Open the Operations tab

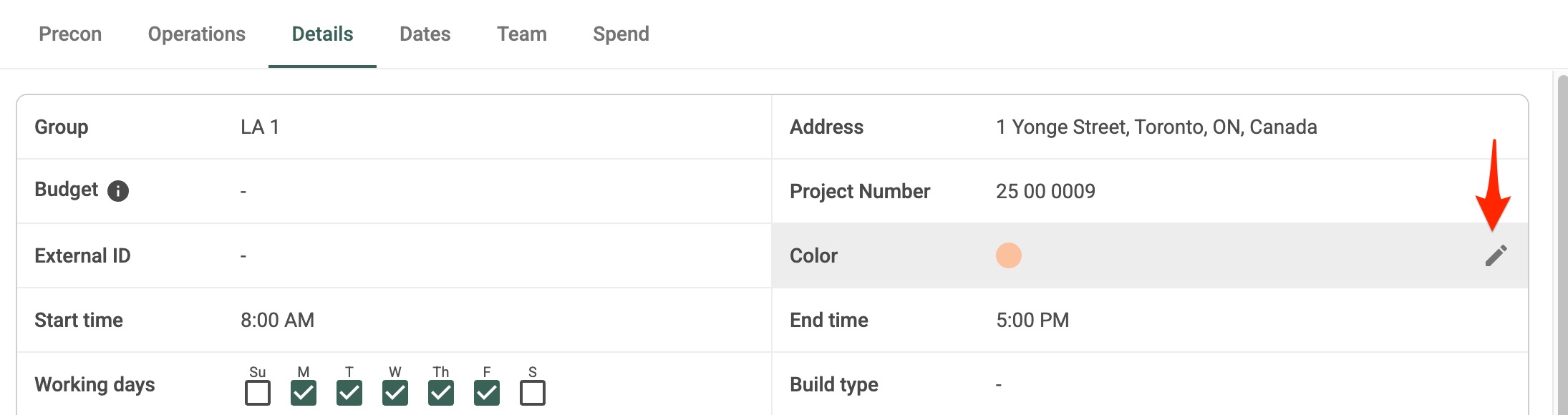pos(197,34)
